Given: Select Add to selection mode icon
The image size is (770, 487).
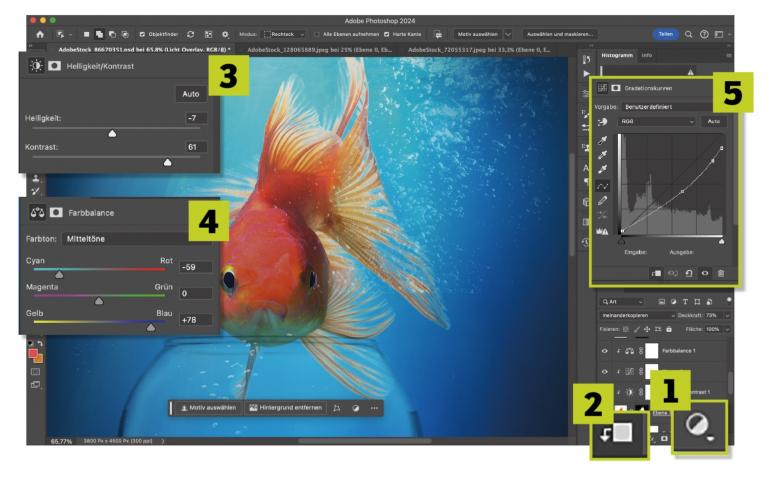Looking at the screenshot, I should (x=99, y=34).
